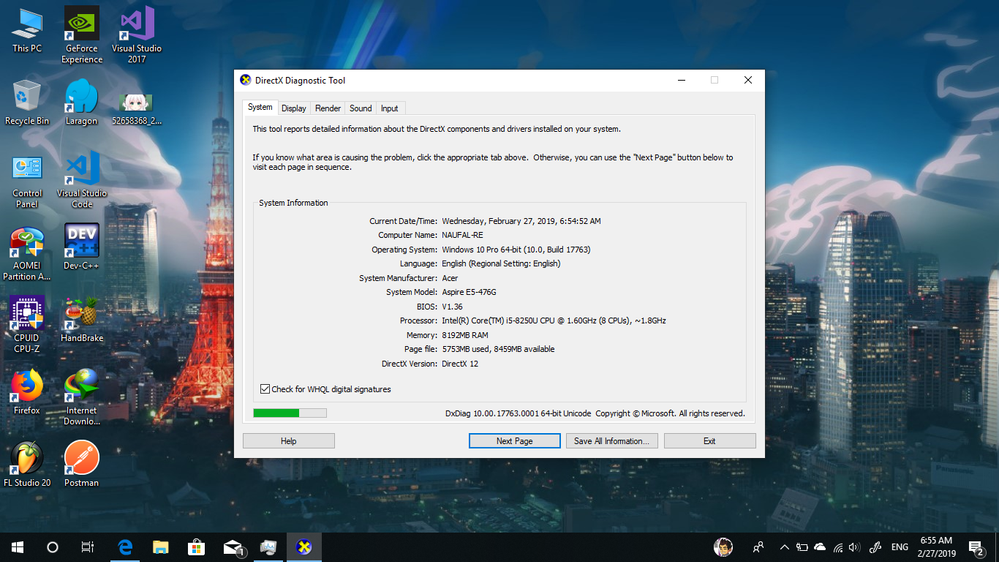Close the DirectX Diagnostic Tool window
Viewport: 999px width, 562px height.
click(748, 80)
